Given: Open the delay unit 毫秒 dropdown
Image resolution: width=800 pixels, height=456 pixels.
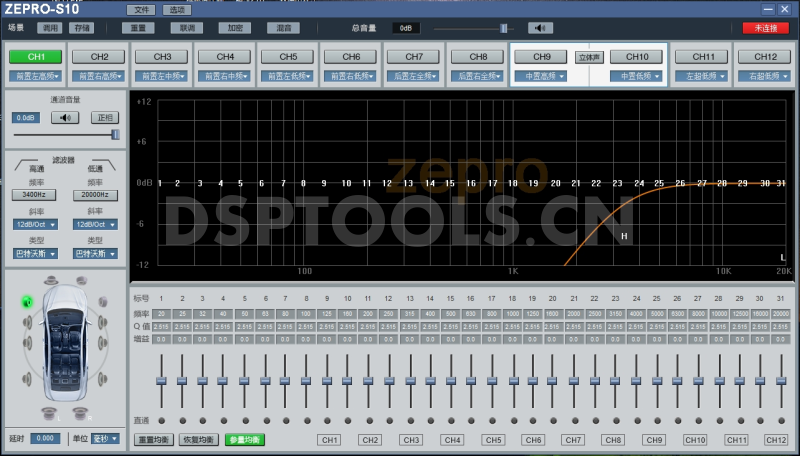Looking at the screenshot, I should (x=105, y=438).
